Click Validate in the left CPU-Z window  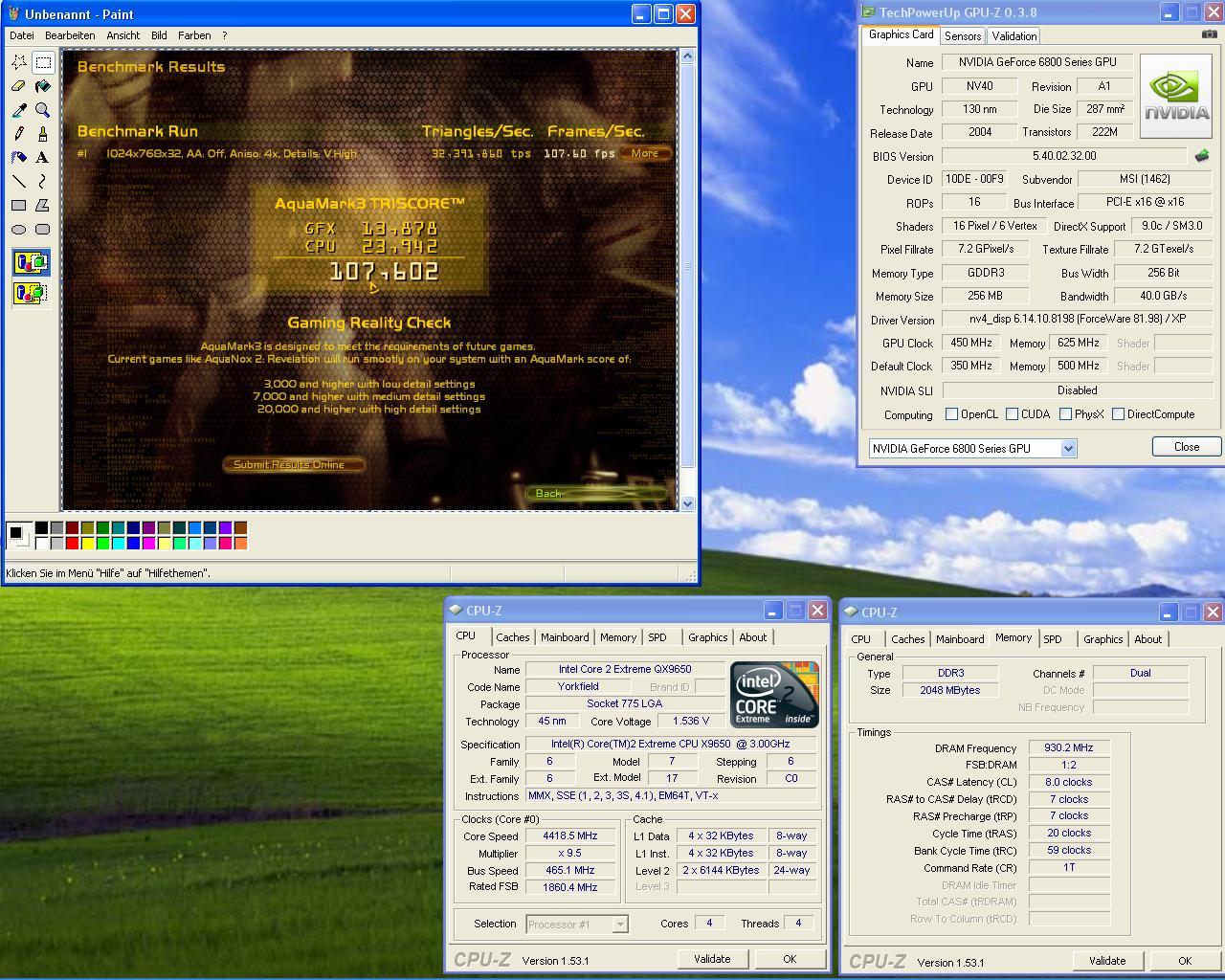[x=712, y=959]
